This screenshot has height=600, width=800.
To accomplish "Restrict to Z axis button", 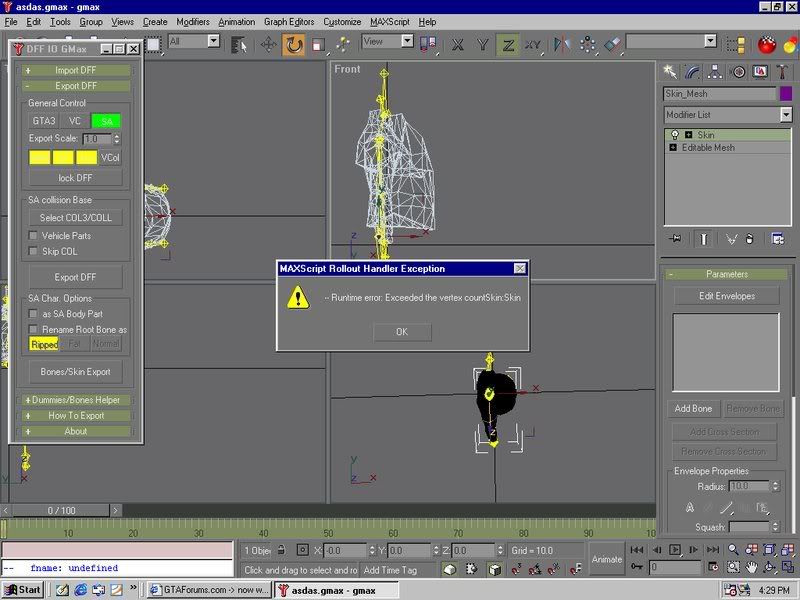I will 508,44.
